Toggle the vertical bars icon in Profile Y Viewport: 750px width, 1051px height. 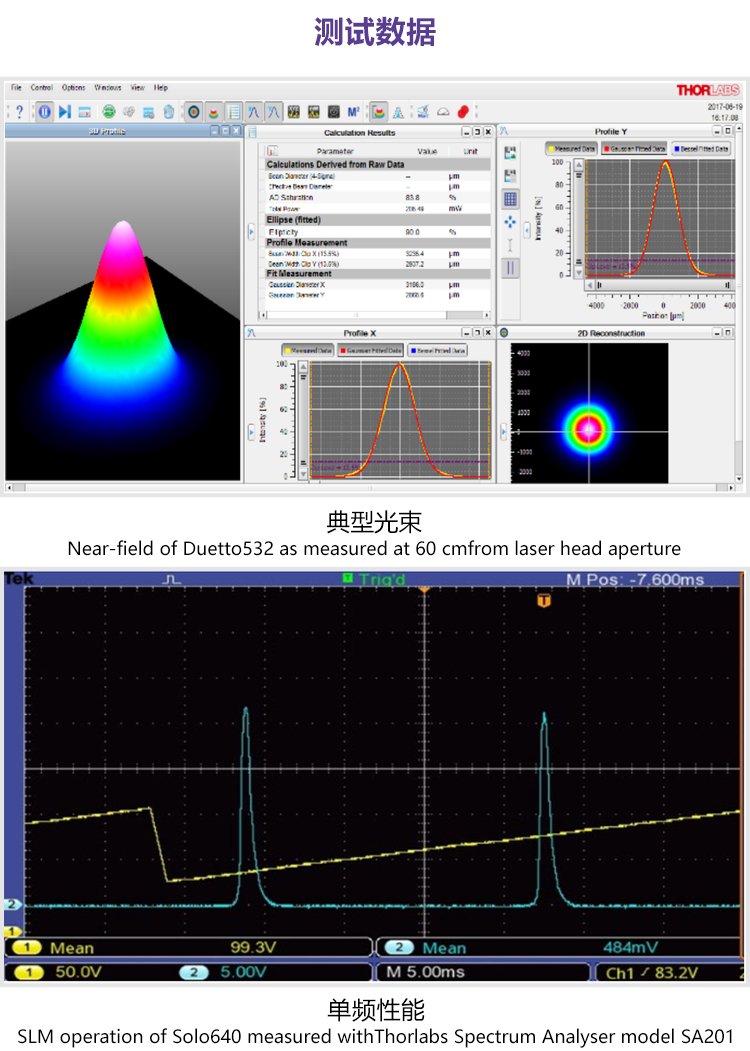(510, 268)
